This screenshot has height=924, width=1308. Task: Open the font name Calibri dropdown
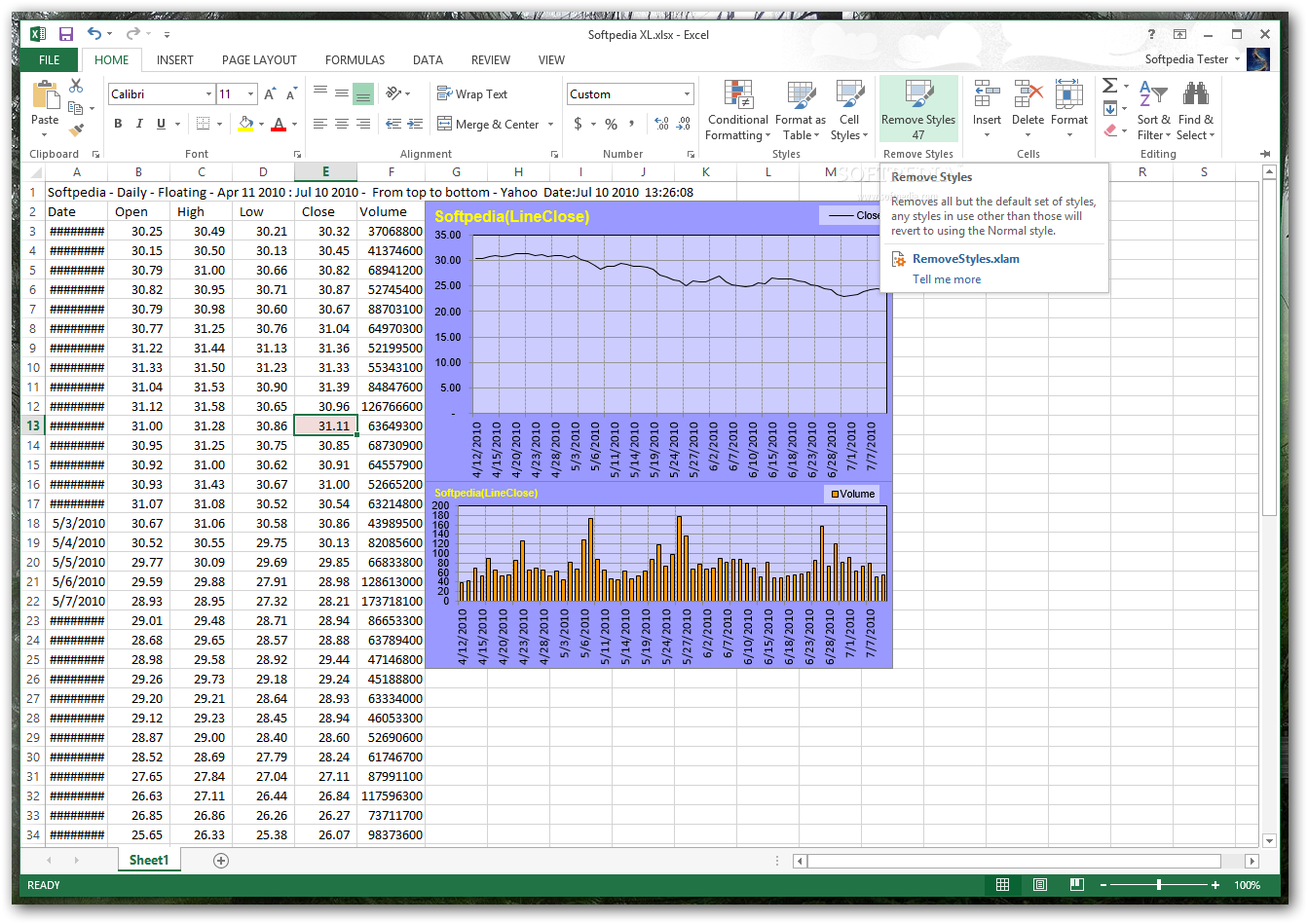click(208, 94)
